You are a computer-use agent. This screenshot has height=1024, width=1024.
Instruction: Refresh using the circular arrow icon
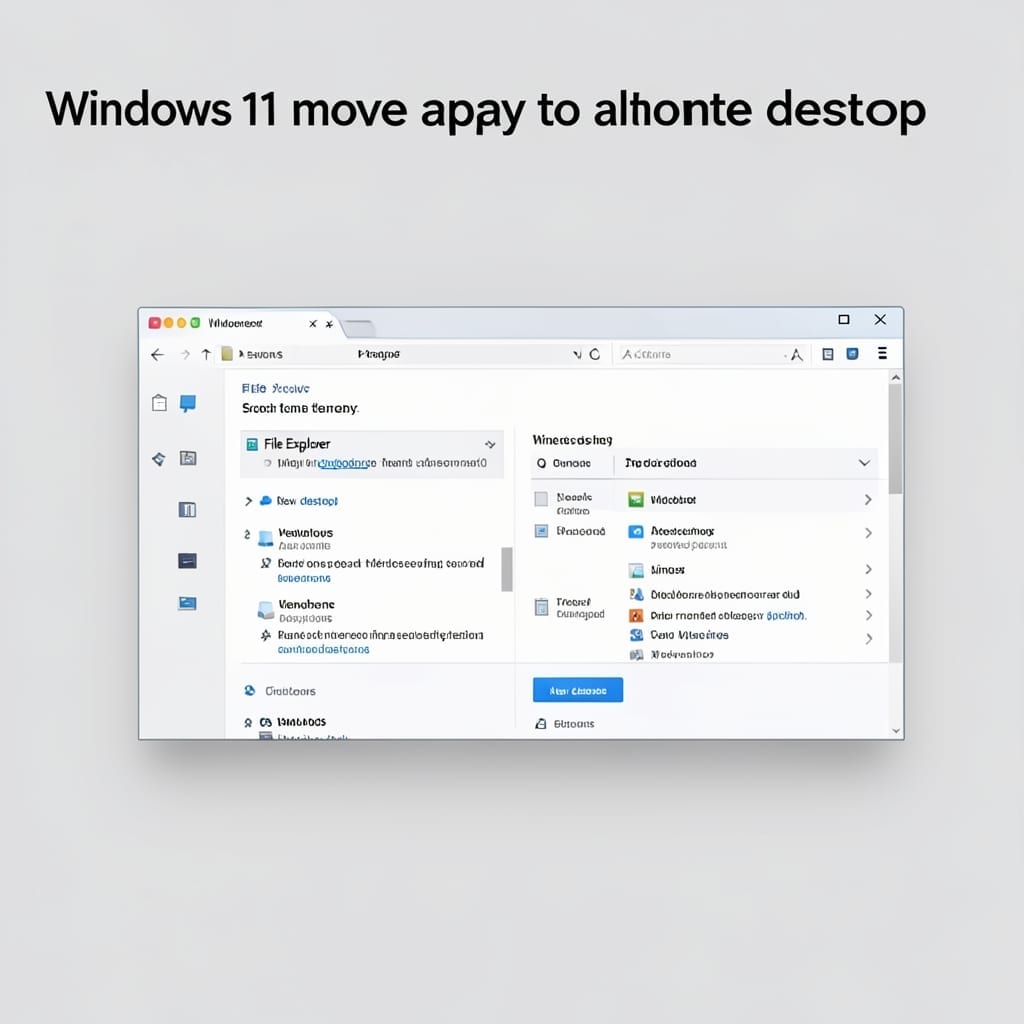tap(595, 354)
